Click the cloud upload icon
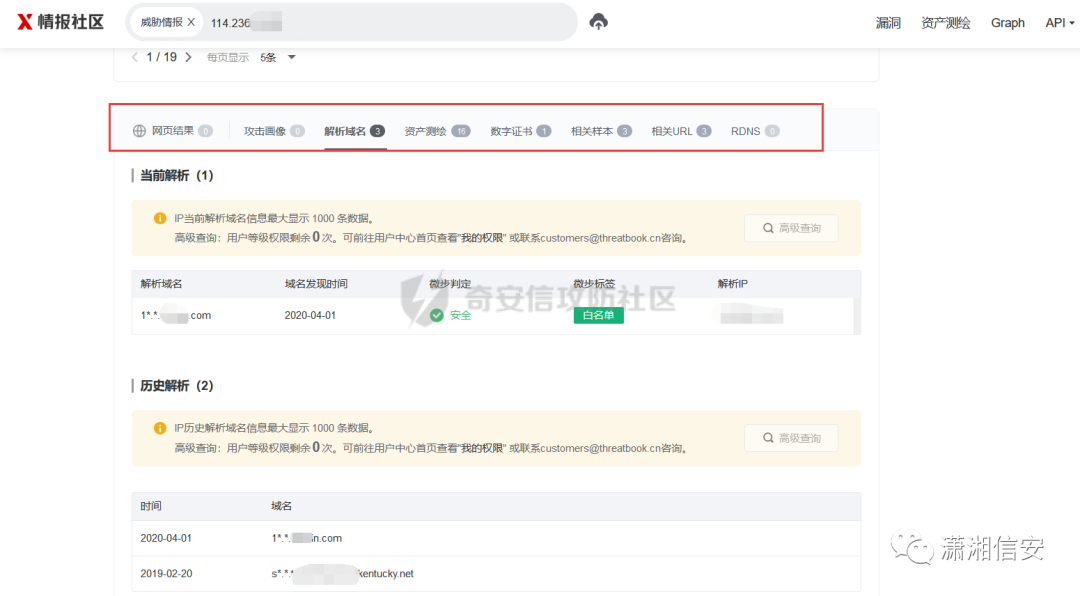Viewport: 1080px width, 596px height. pyautogui.click(x=599, y=22)
